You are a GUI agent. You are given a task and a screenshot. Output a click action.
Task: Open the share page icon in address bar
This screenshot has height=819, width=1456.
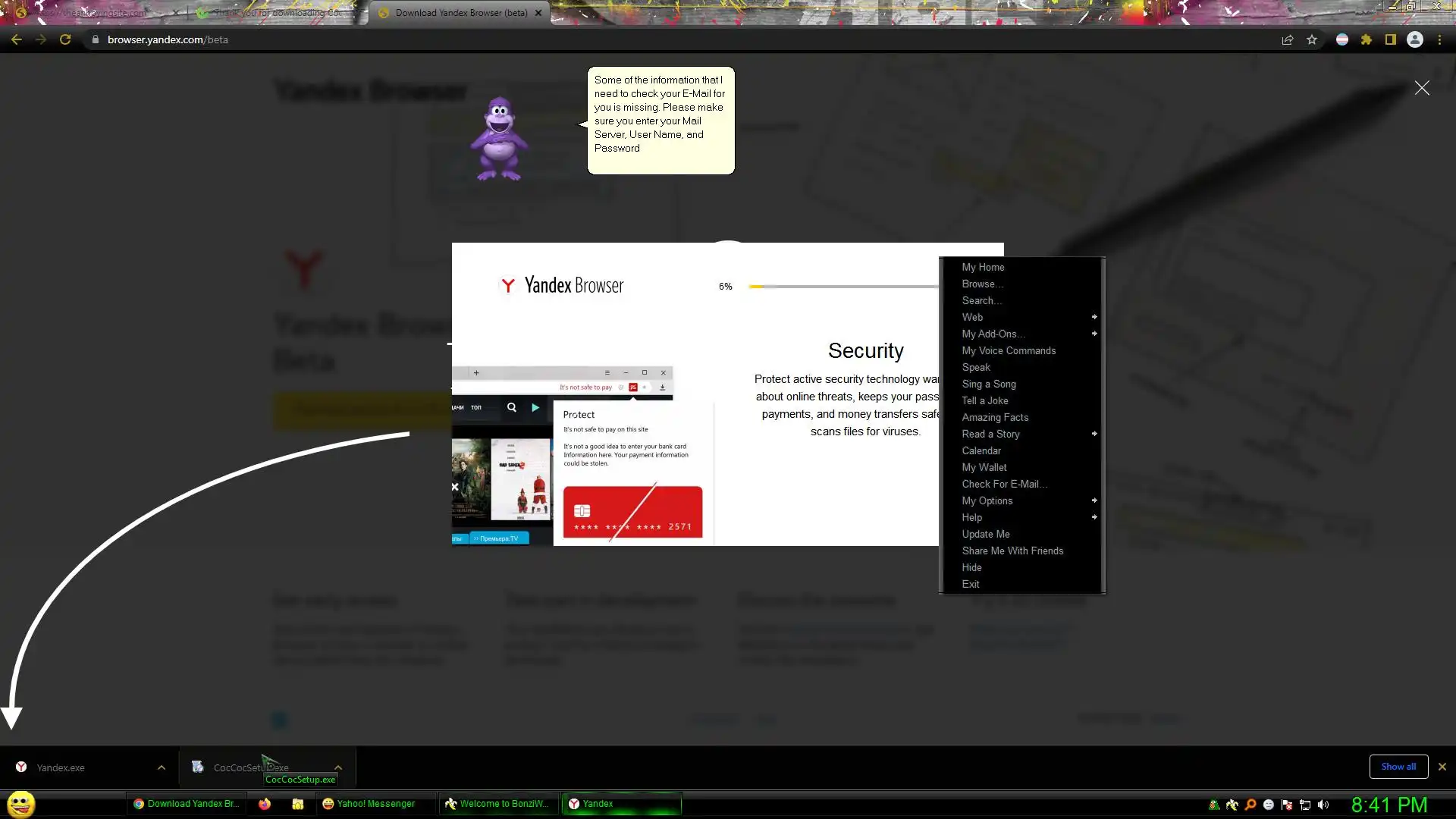click(x=1288, y=39)
